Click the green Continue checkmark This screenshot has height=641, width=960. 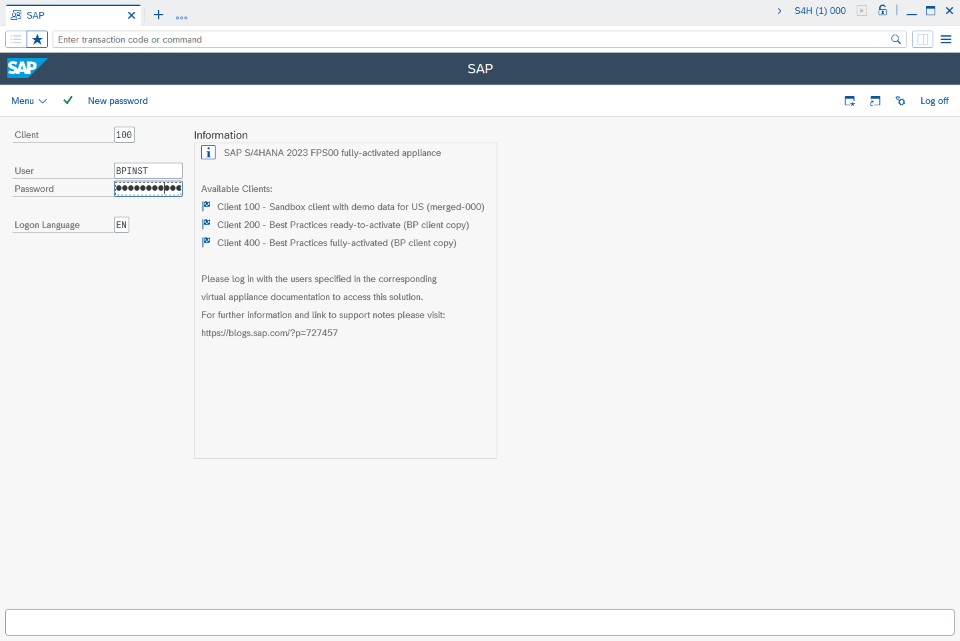pos(68,101)
